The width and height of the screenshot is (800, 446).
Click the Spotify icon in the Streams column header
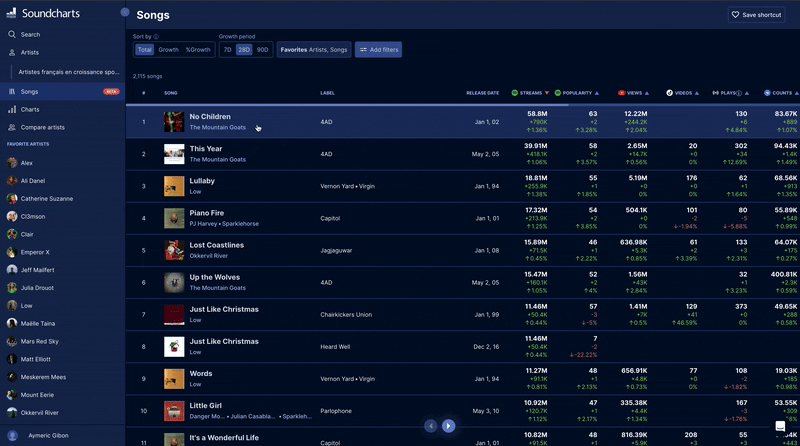[515, 92]
